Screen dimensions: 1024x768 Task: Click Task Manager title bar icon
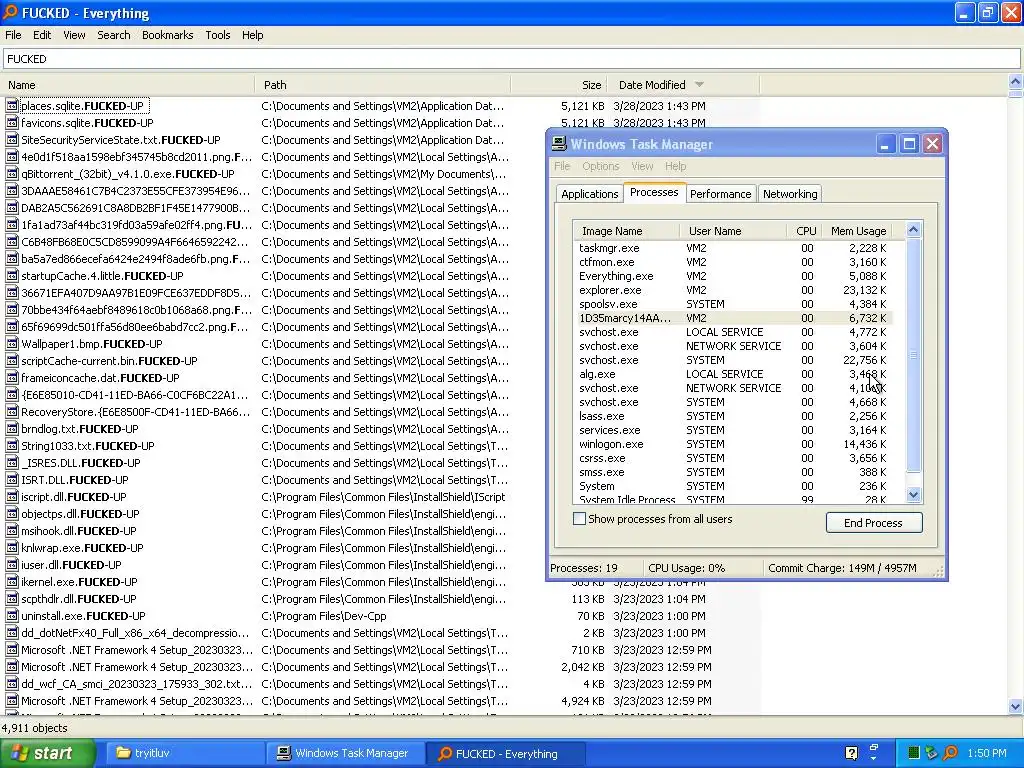pos(559,144)
